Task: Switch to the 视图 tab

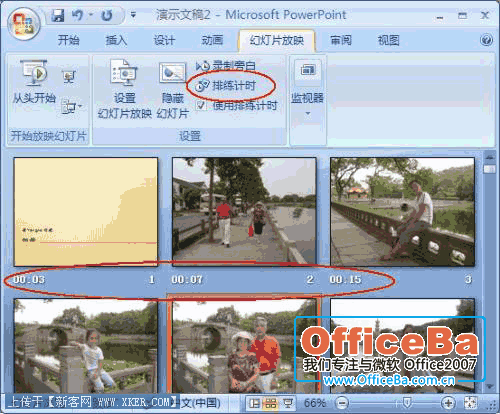Action: (x=388, y=40)
